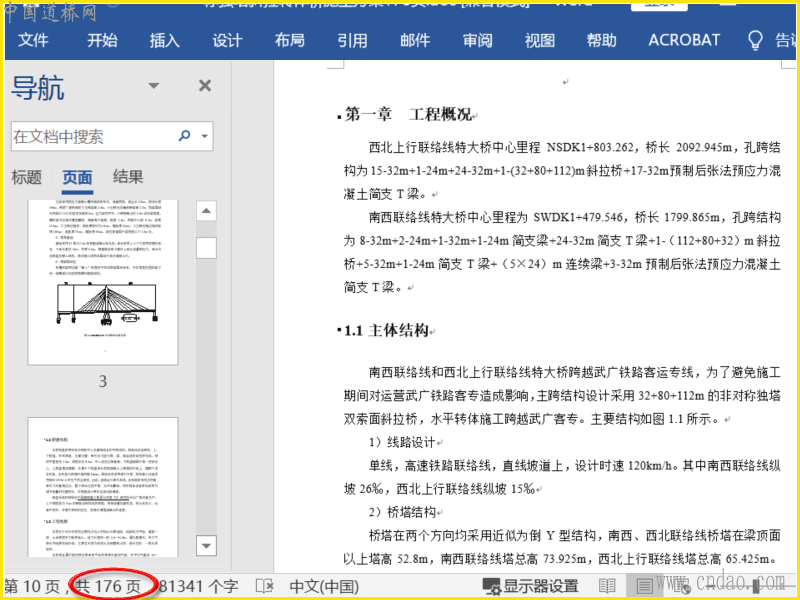The height and width of the screenshot is (600, 800).
Task: Click the proofing check icon in status bar
Action: coord(264,586)
